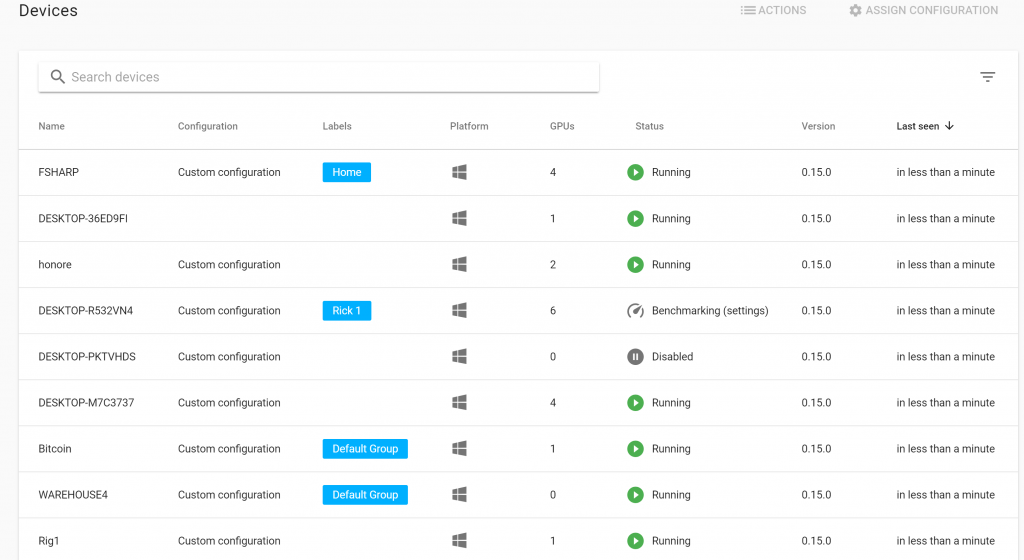Click the running status icon for honore
Screen dimensions: 1024x560
pyautogui.click(x=635, y=264)
